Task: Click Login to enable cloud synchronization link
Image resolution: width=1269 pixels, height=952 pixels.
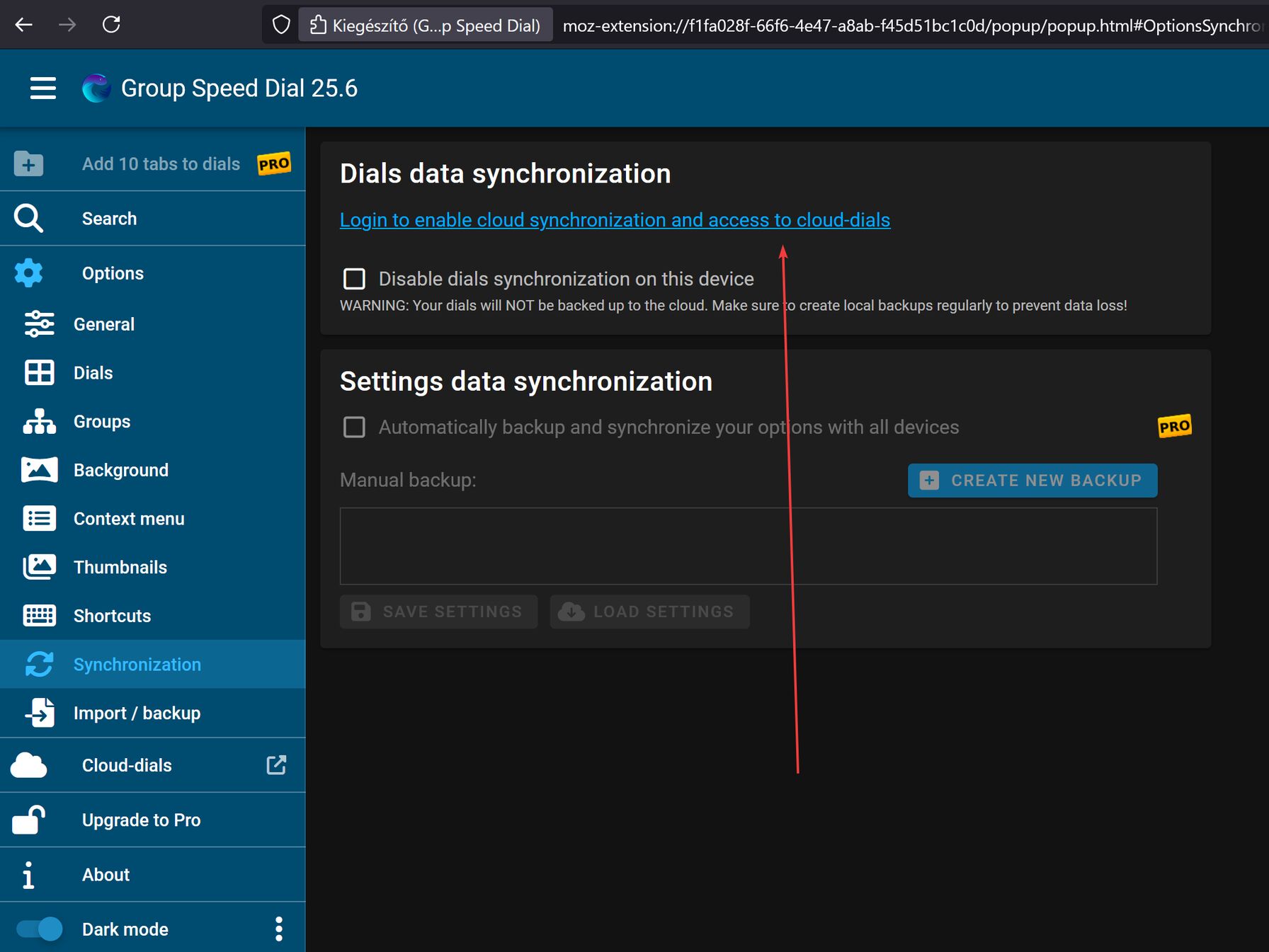Action: point(615,220)
